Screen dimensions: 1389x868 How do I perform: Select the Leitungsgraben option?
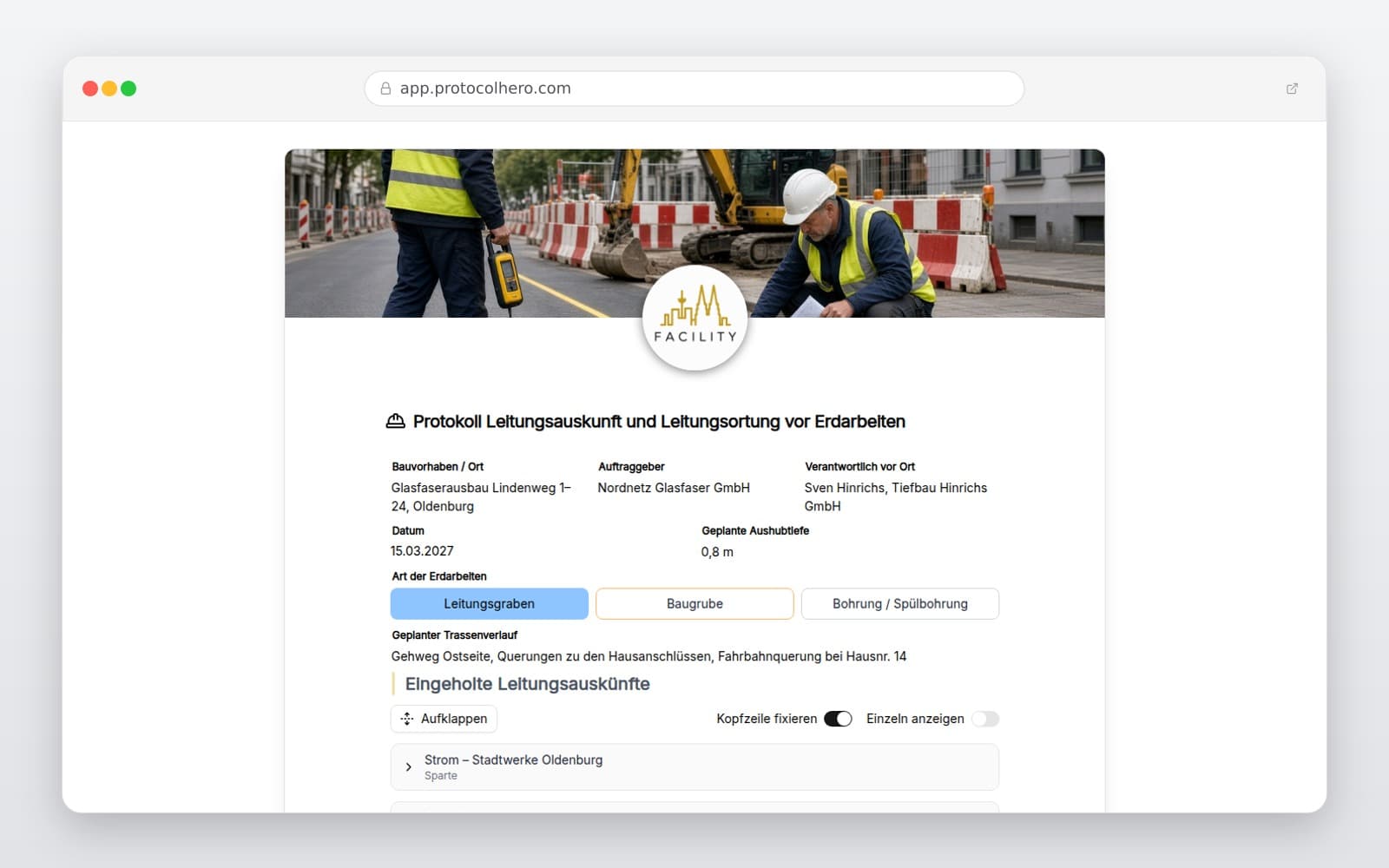(490, 604)
